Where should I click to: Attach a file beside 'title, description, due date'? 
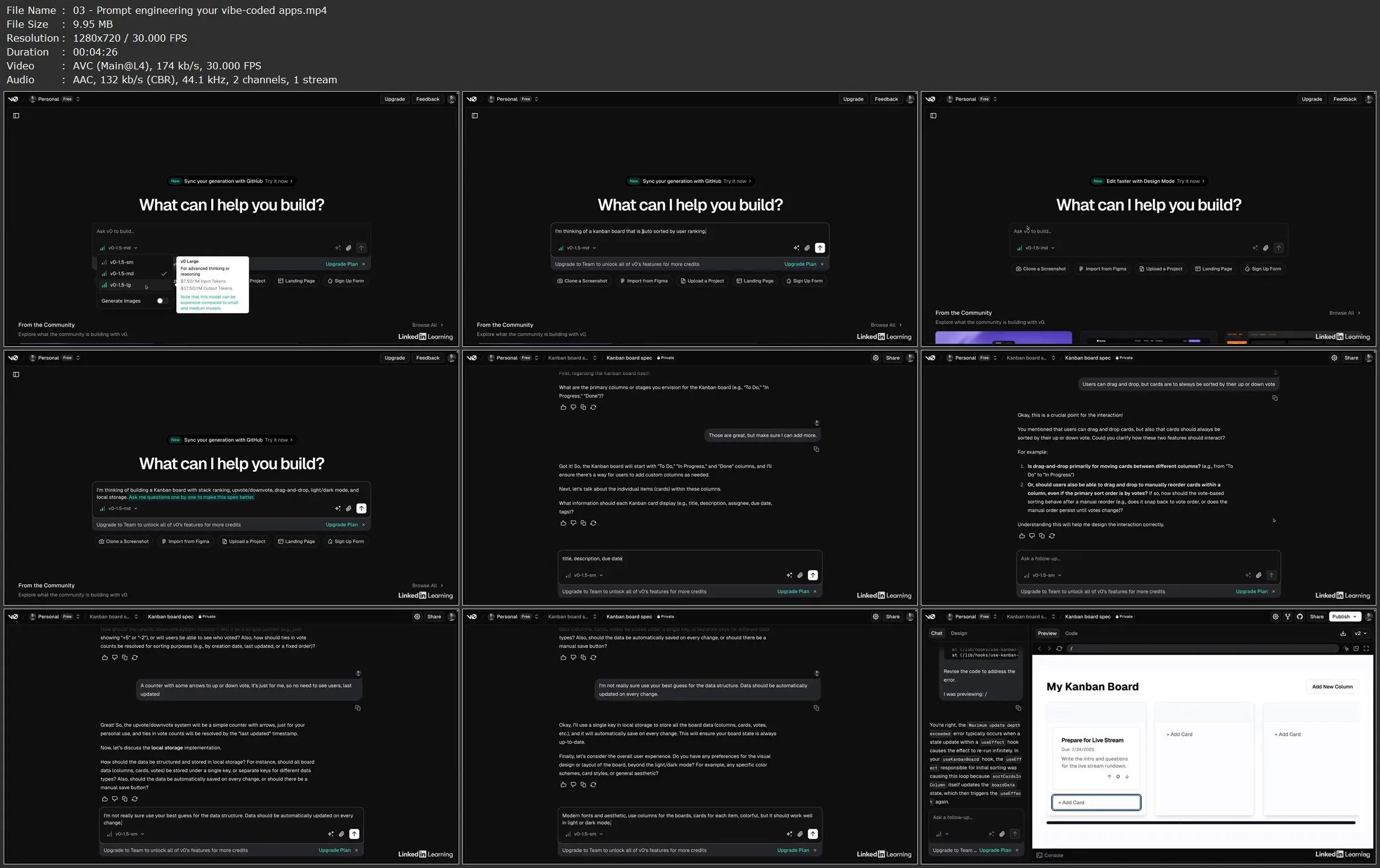click(800, 575)
